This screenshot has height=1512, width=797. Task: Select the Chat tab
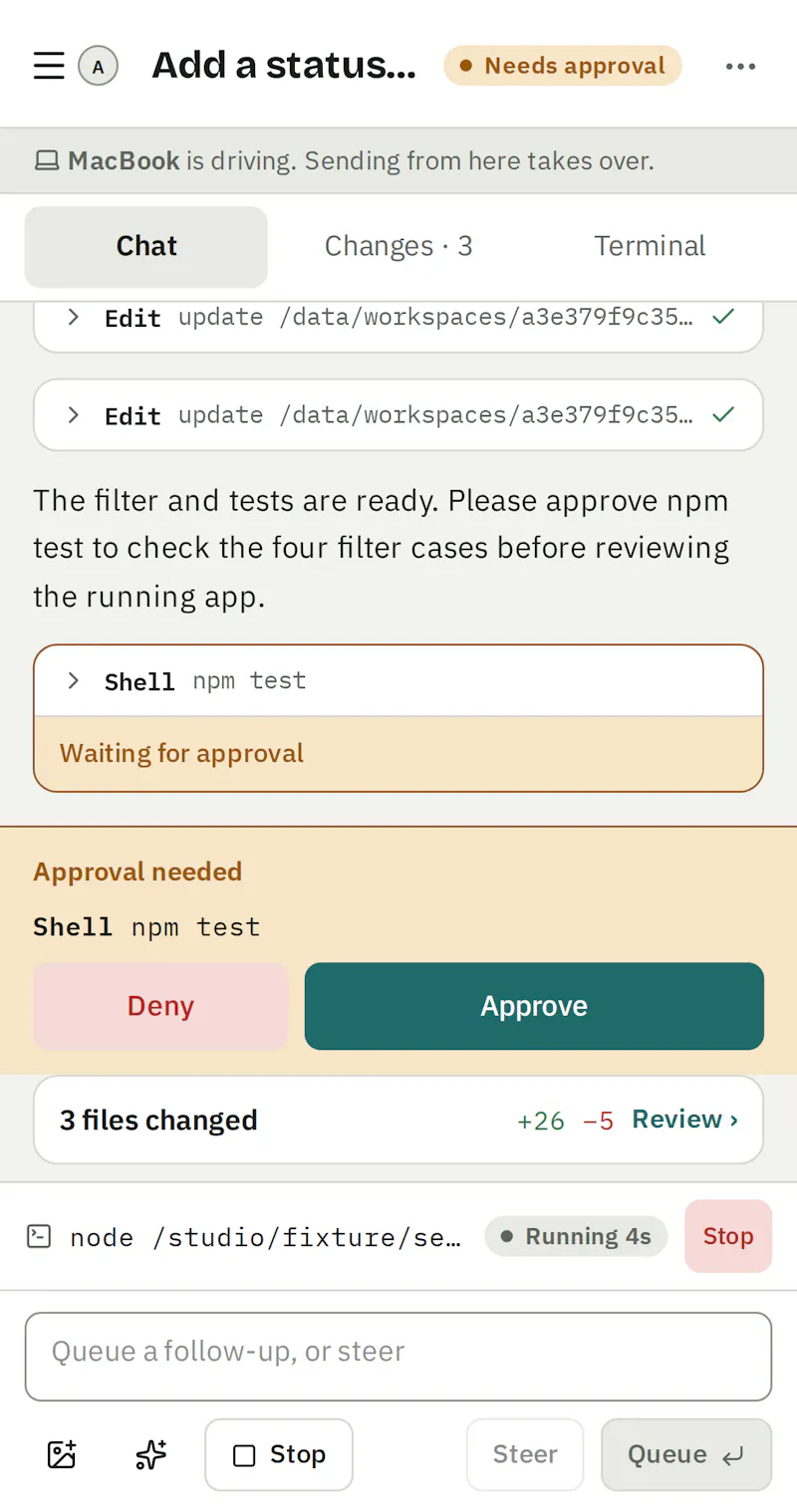pos(146,246)
